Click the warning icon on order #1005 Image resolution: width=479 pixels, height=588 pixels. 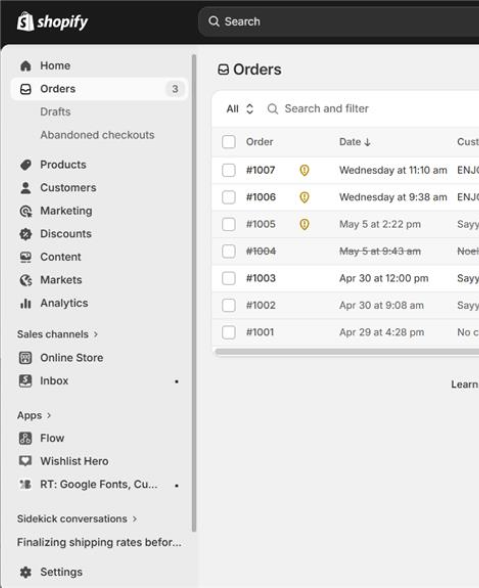304,224
